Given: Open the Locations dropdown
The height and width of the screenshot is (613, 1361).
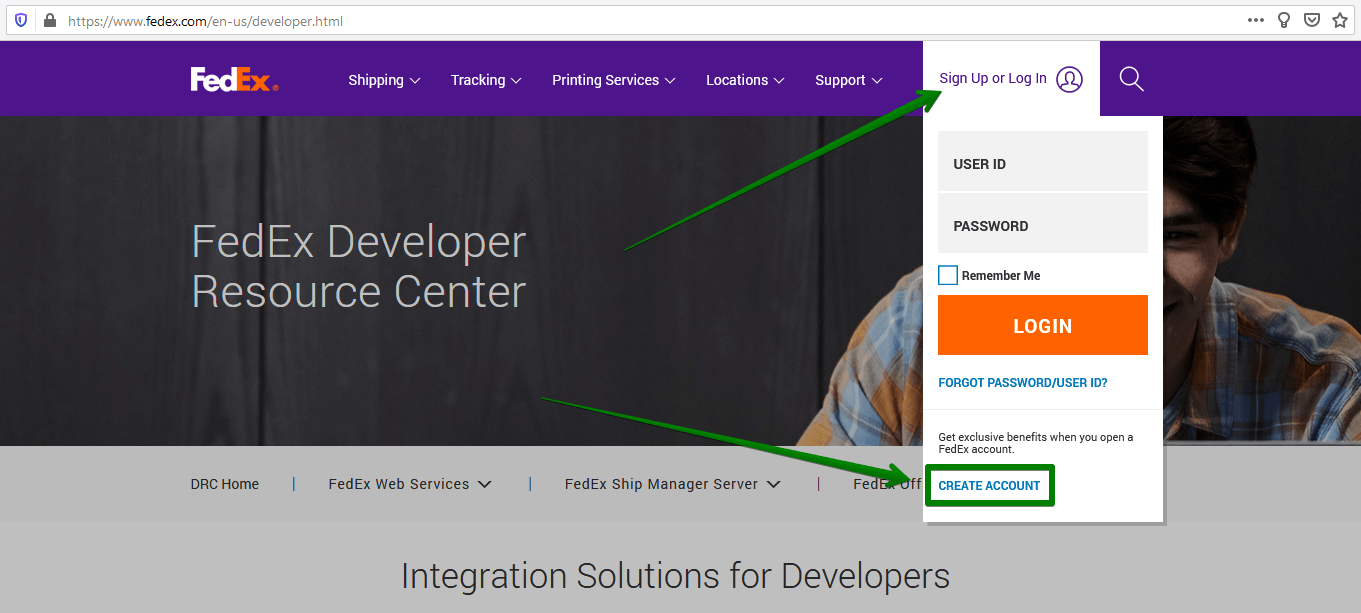Looking at the screenshot, I should pos(745,80).
